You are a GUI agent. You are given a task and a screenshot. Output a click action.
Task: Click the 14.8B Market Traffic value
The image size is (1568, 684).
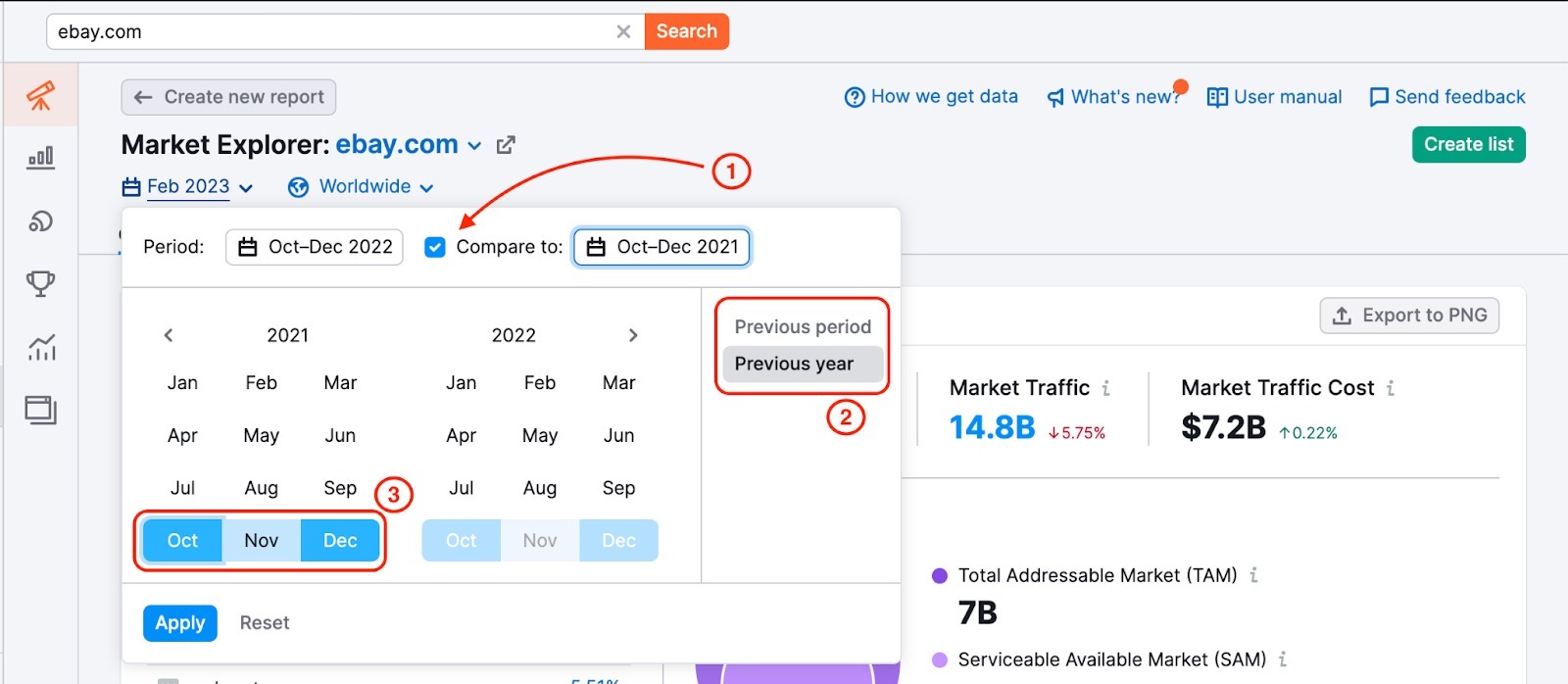pos(992,427)
